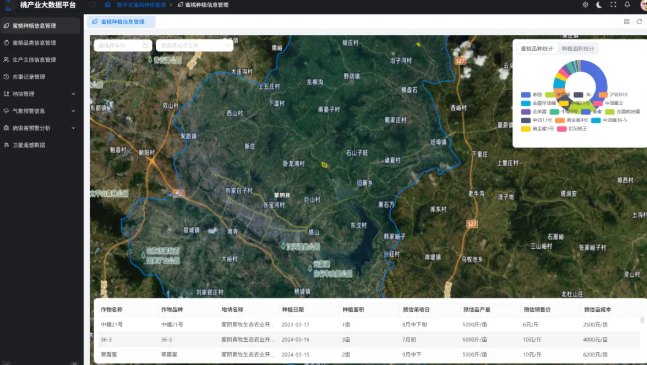Image resolution: width=647 pixels, height=365 pixels.
Task: Click the cloud icon for 气象预警信息
Action: [6, 111]
